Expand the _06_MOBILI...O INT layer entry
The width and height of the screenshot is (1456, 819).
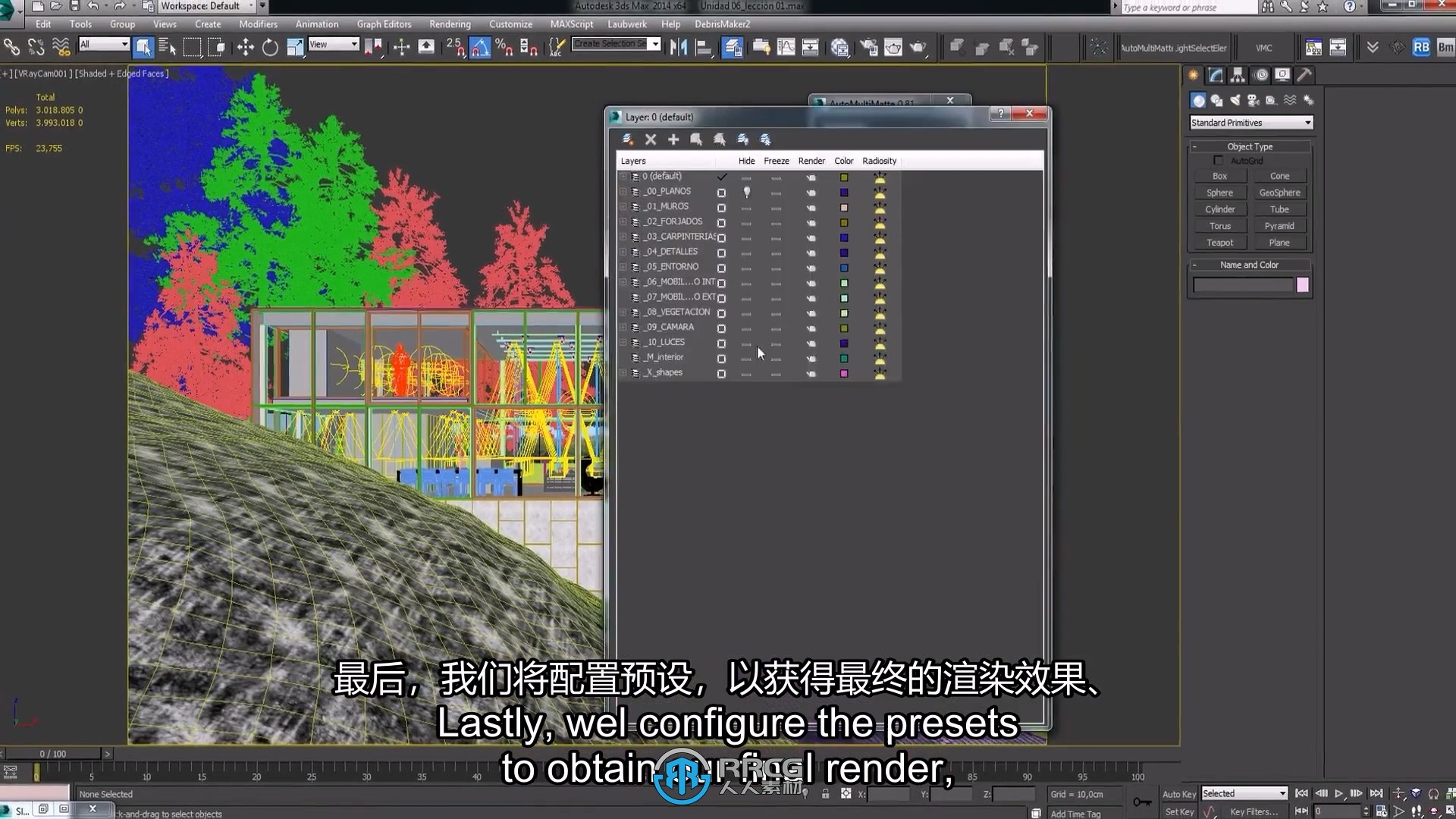(622, 282)
